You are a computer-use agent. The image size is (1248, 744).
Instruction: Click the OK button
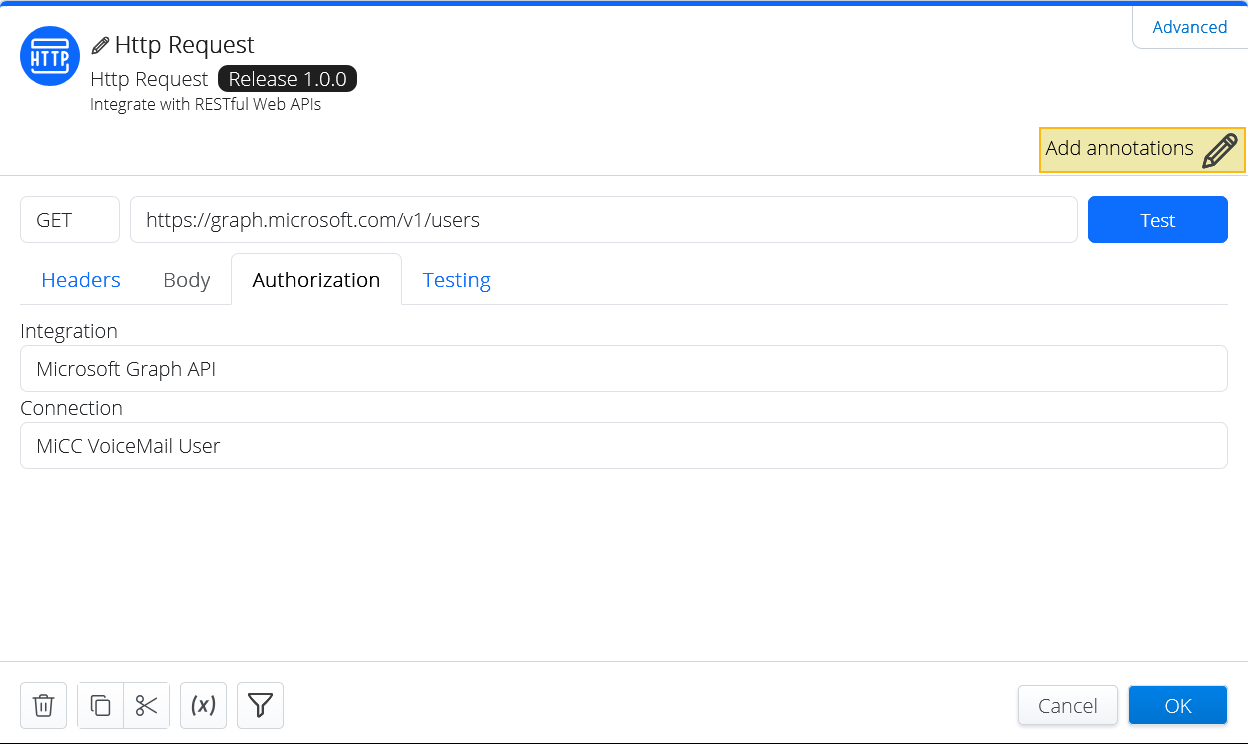(x=1177, y=706)
